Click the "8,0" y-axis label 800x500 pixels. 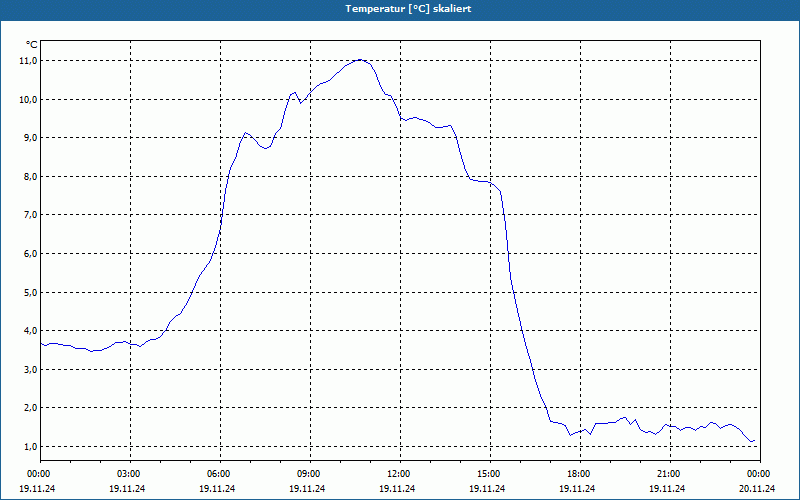tap(30, 177)
